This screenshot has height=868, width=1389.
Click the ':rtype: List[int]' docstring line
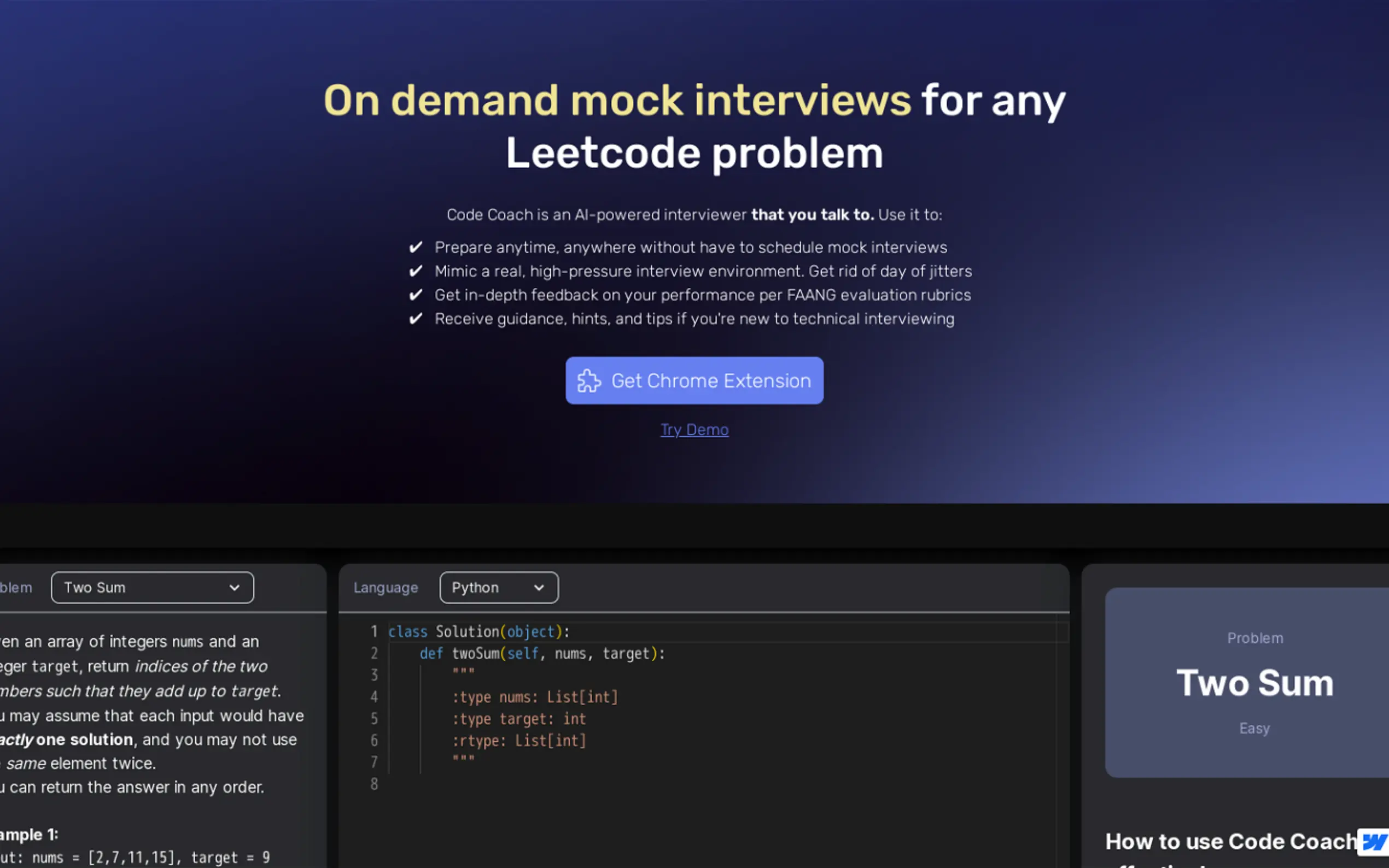tap(519, 741)
